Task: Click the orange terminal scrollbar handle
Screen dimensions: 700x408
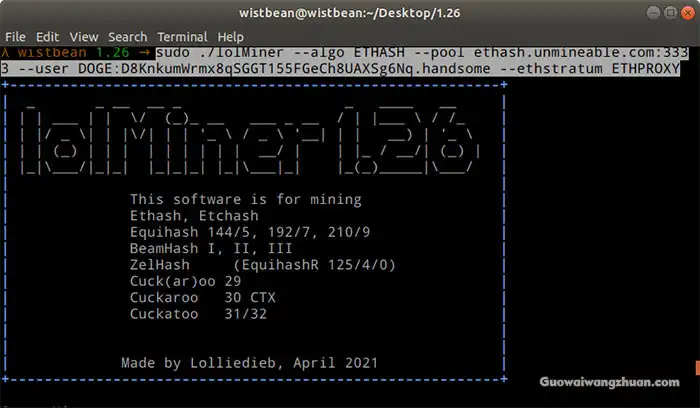Action: tap(697, 368)
